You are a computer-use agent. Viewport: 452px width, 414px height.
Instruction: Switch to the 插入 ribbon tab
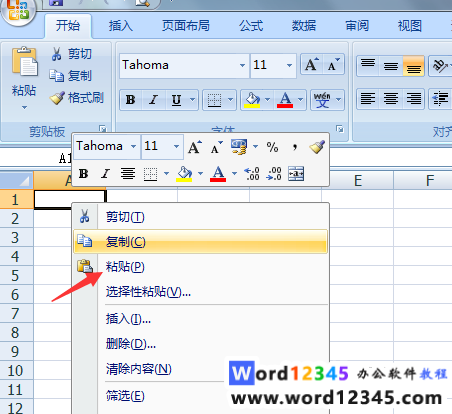point(121,26)
